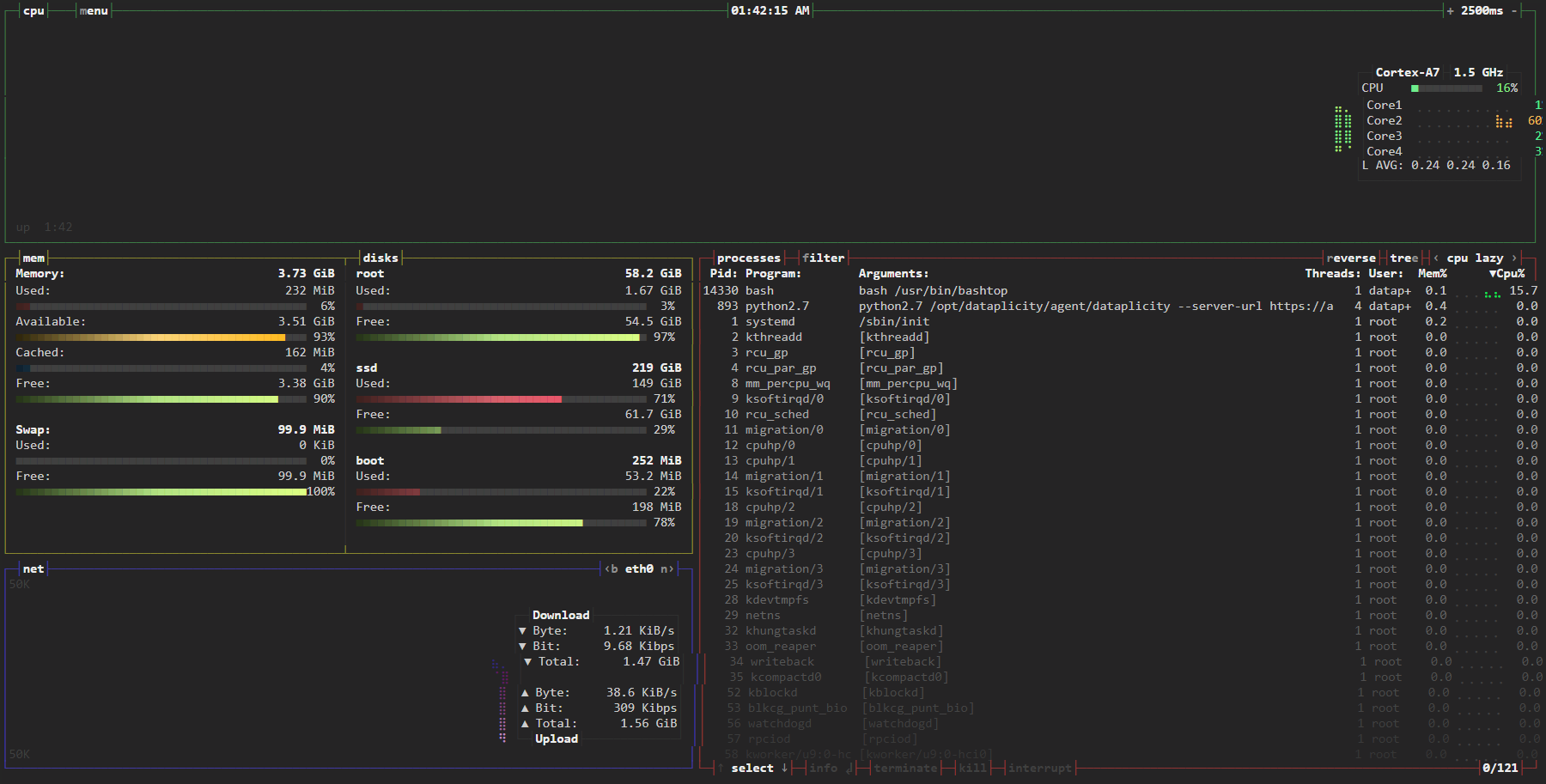Click the Pid: column header
The image size is (1546, 784).
pos(724,274)
